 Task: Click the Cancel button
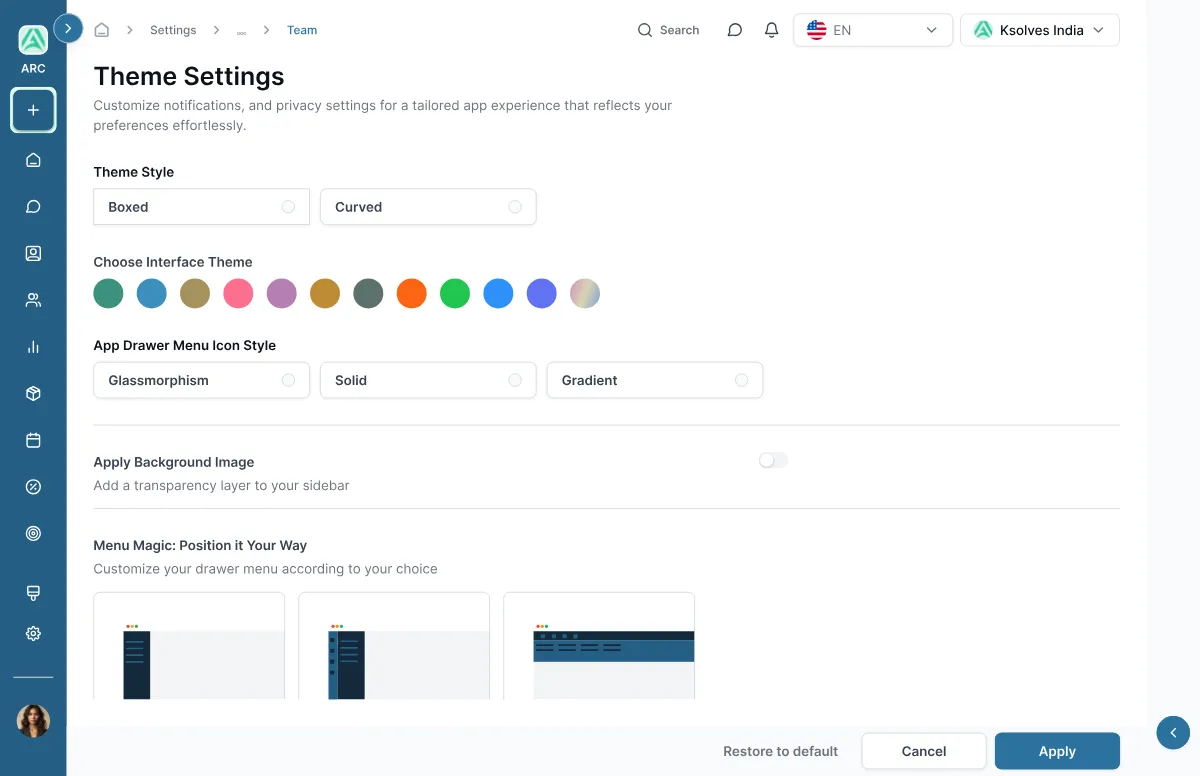(x=924, y=751)
